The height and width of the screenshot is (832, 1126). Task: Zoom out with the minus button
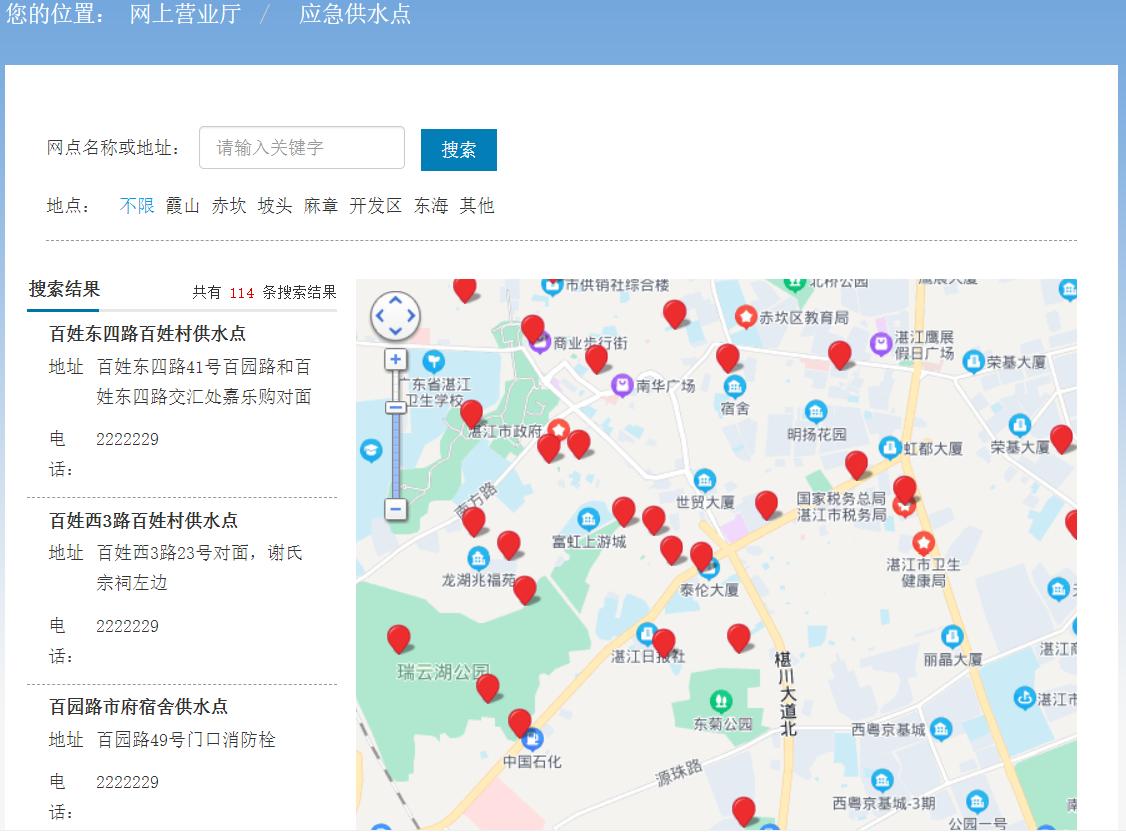(x=395, y=508)
